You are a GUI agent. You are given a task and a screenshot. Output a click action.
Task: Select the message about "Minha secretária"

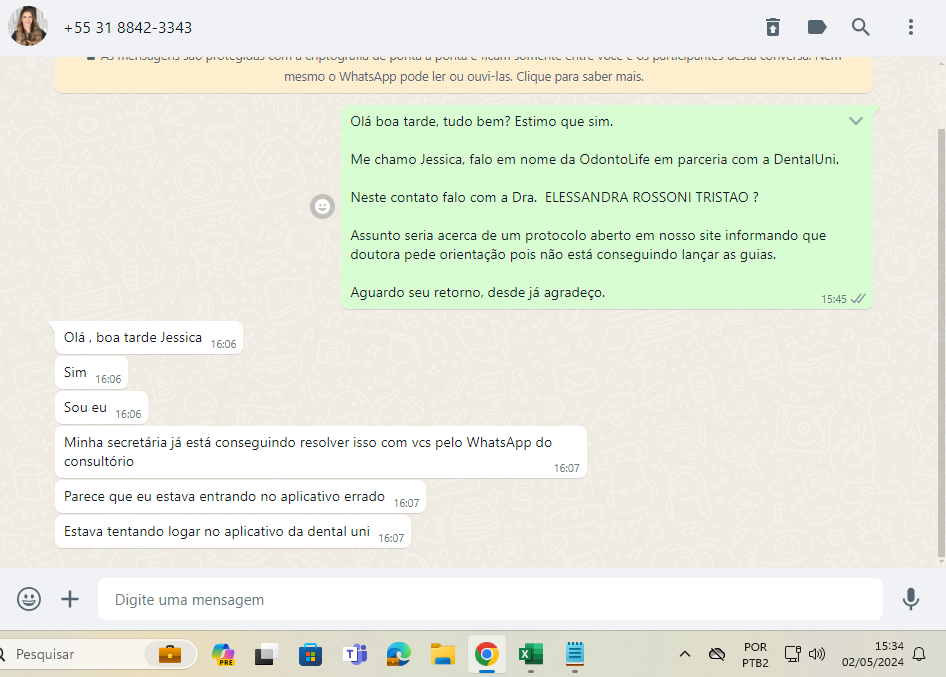coord(321,452)
